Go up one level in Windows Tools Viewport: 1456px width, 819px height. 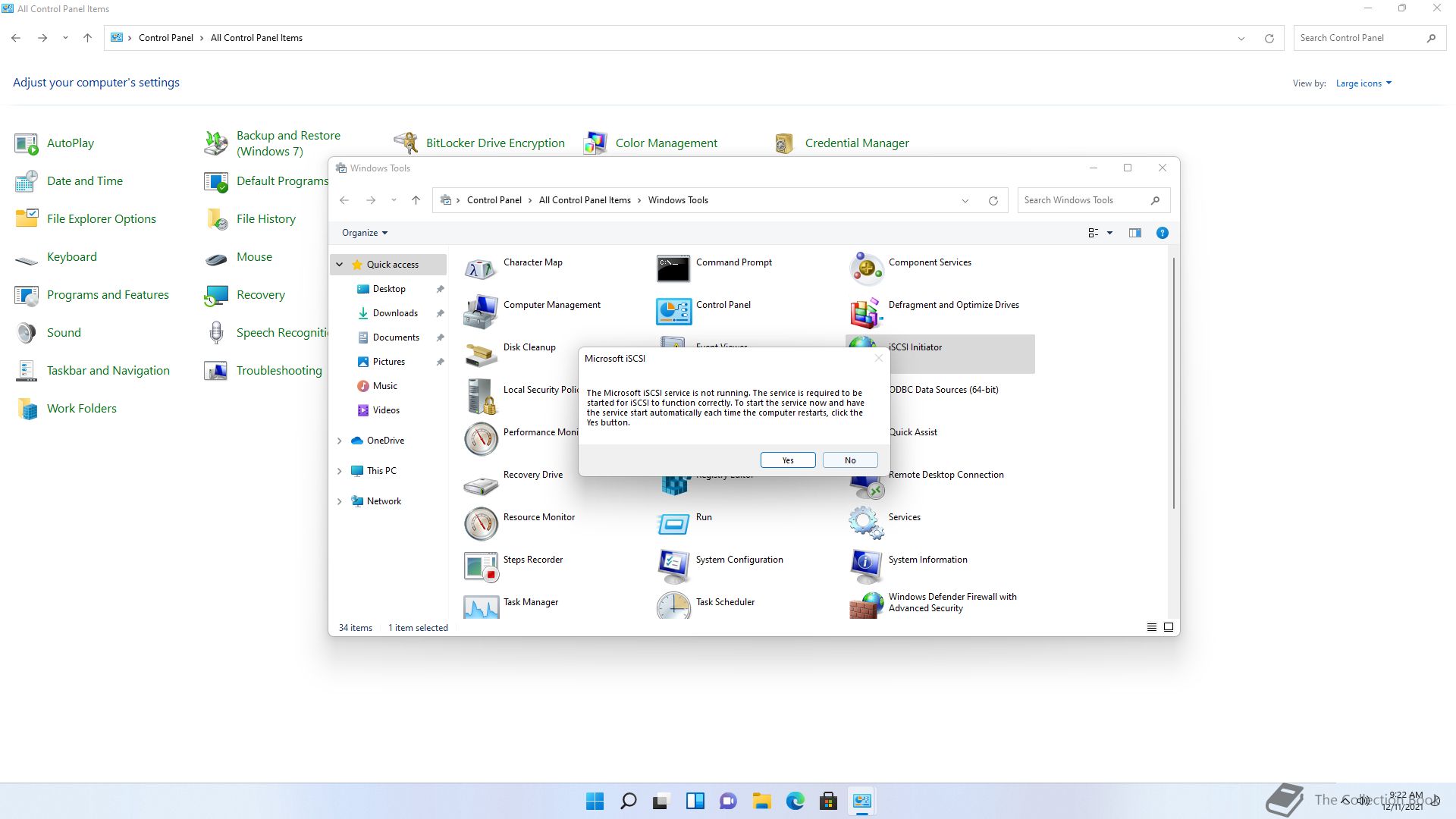(416, 200)
